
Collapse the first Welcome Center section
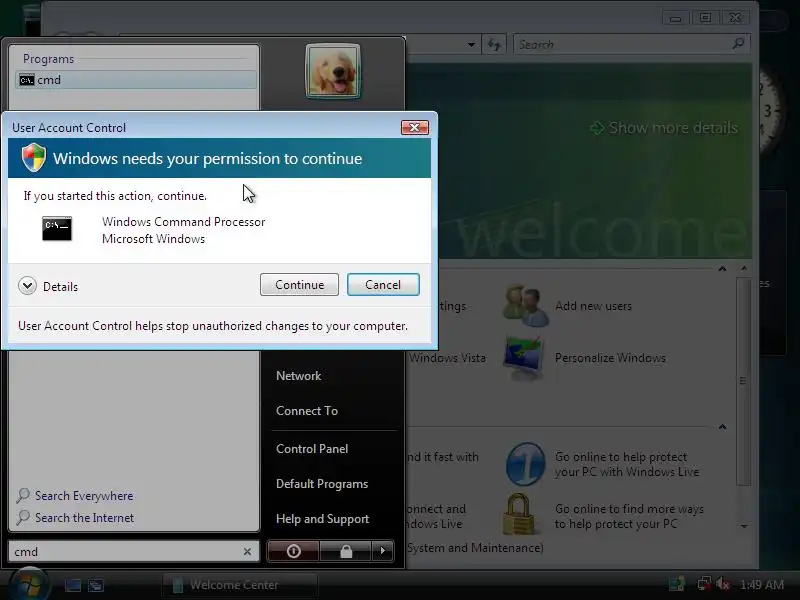722,268
